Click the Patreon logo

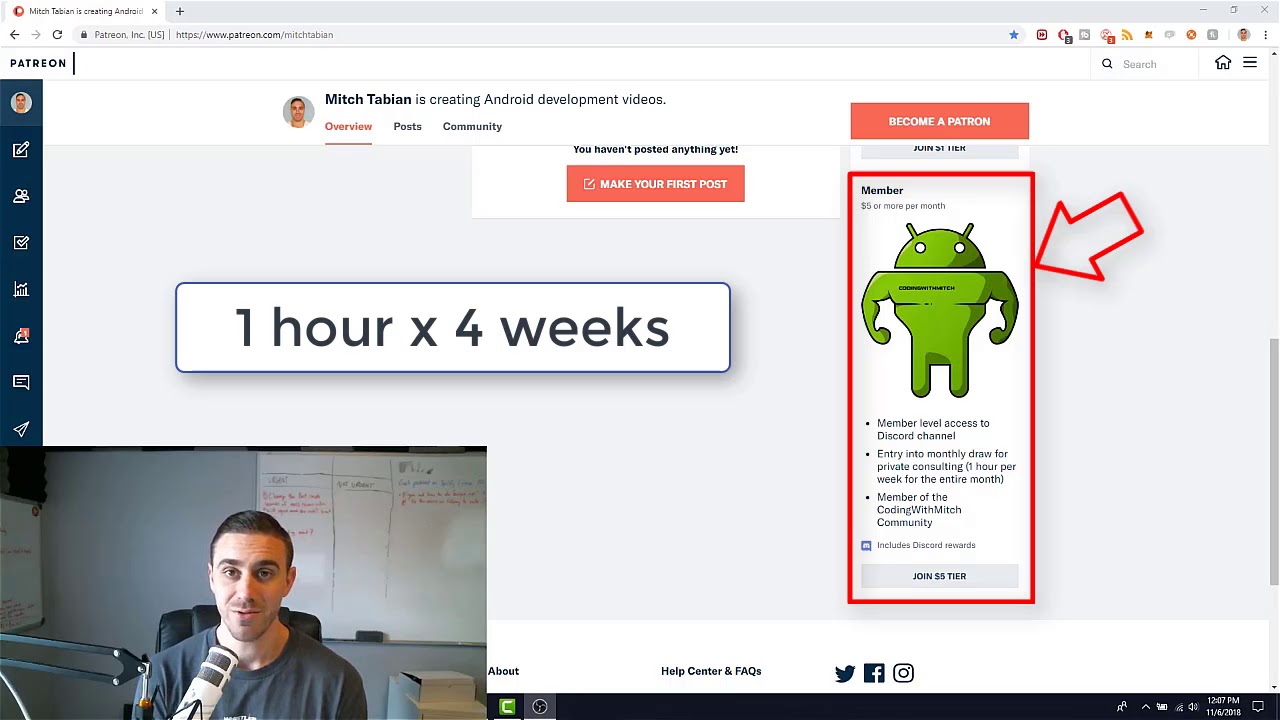coord(38,63)
